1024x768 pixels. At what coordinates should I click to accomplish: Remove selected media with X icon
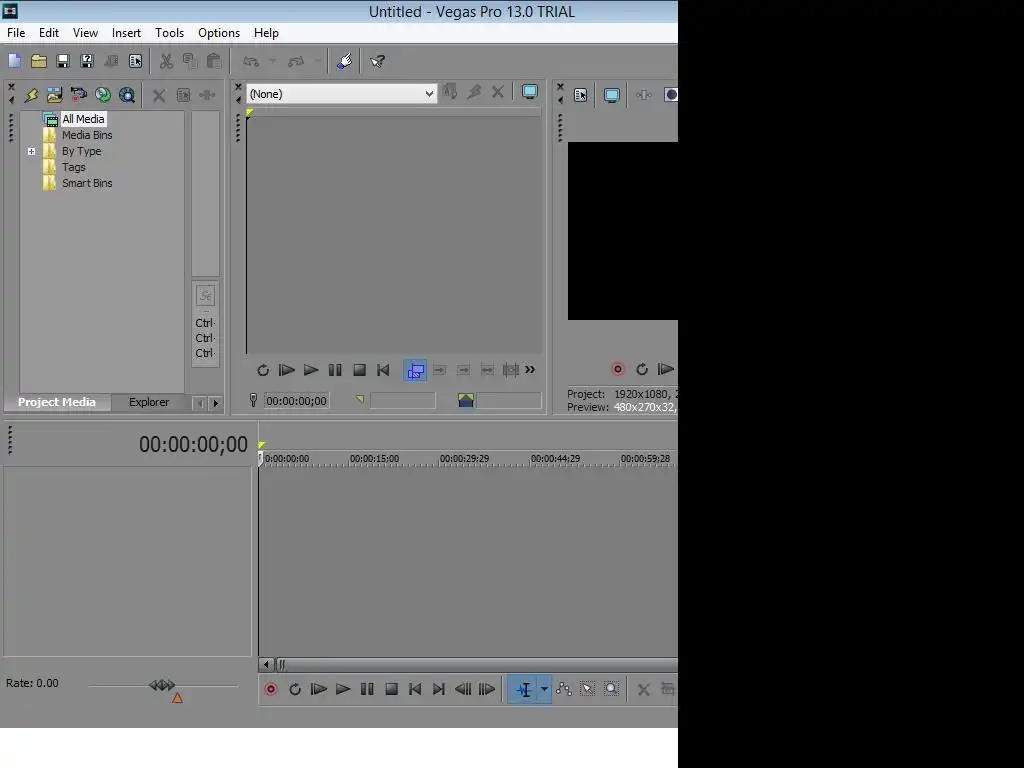[x=159, y=95]
